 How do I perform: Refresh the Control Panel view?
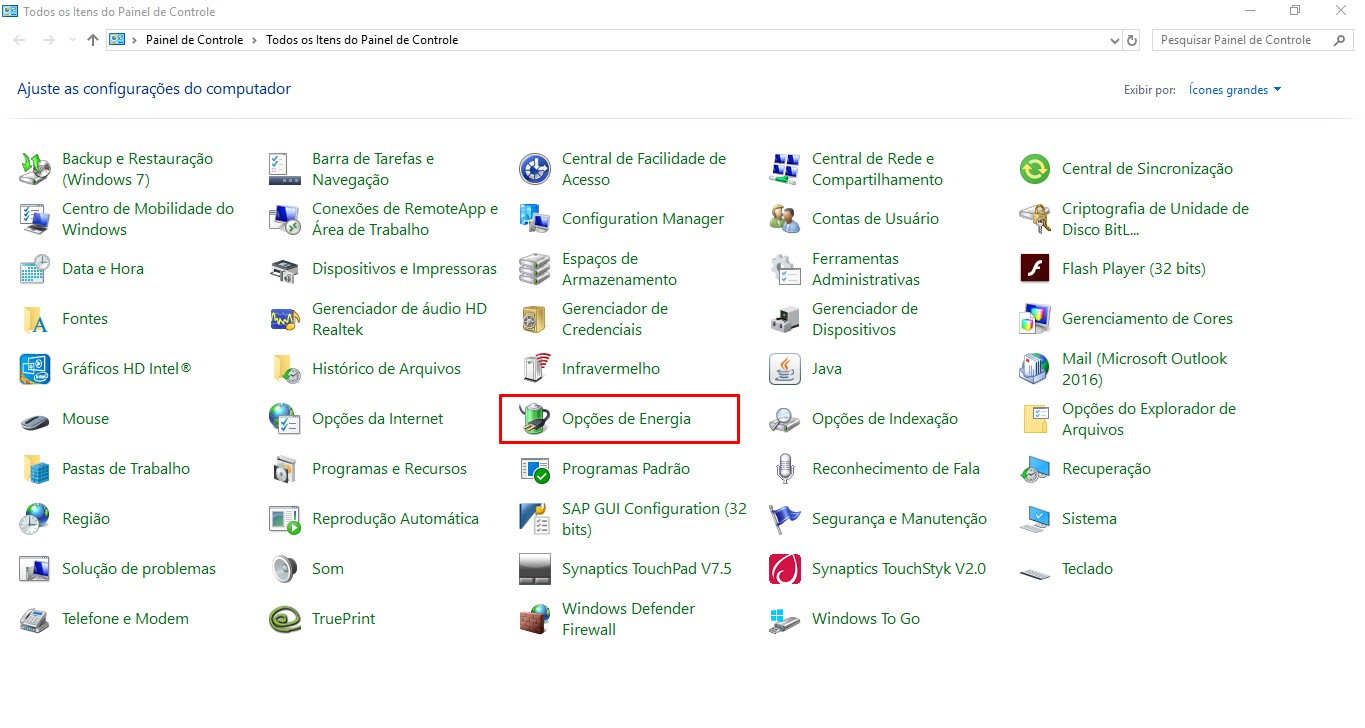coord(1132,40)
